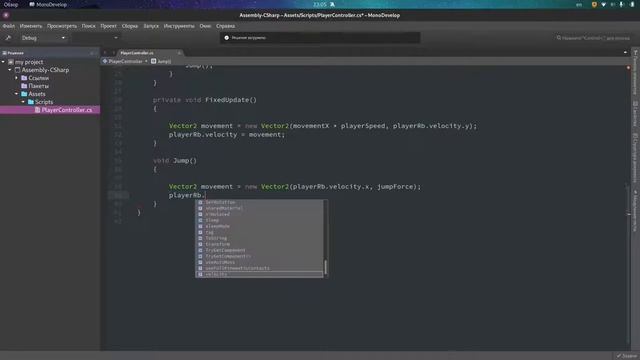Collapse the Assets folder
Image resolution: width=640 pixels, height=360 pixels.
coord(16,94)
